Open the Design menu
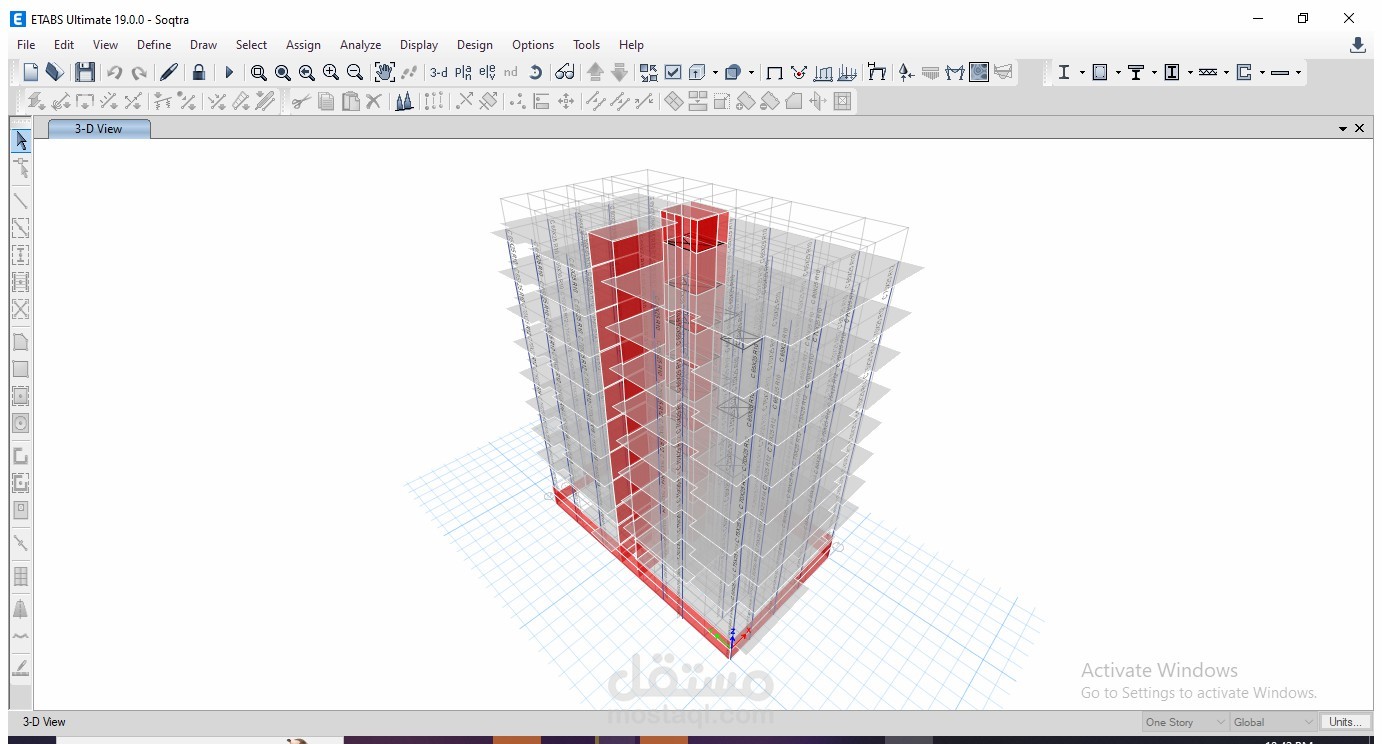1382x744 pixels. point(474,45)
